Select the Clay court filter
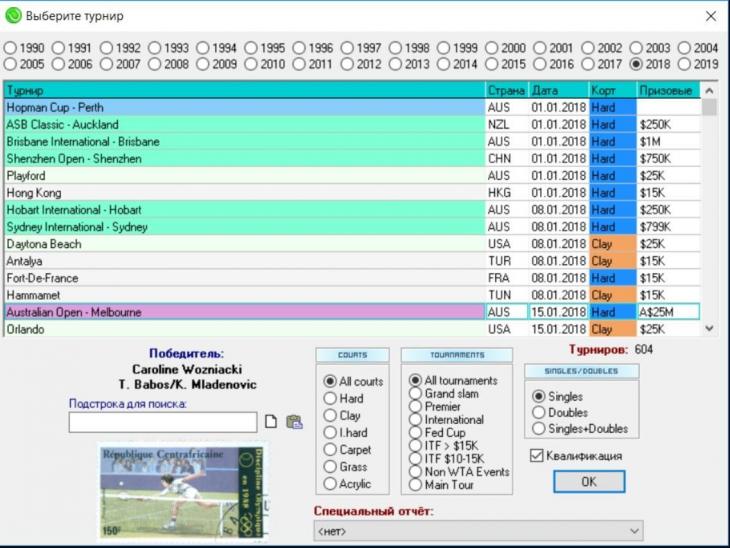Viewport: 730px width, 548px height. pyautogui.click(x=330, y=415)
